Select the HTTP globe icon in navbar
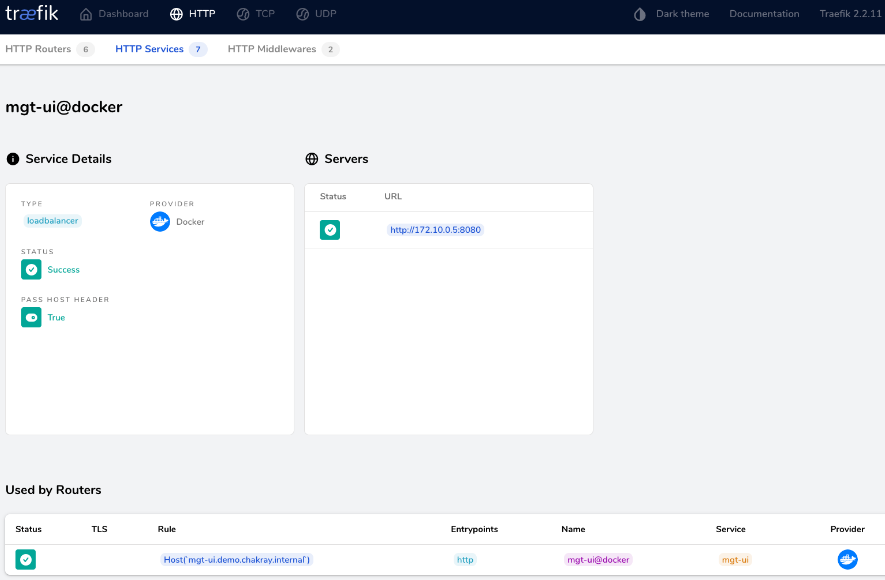 [x=175, y=14]
